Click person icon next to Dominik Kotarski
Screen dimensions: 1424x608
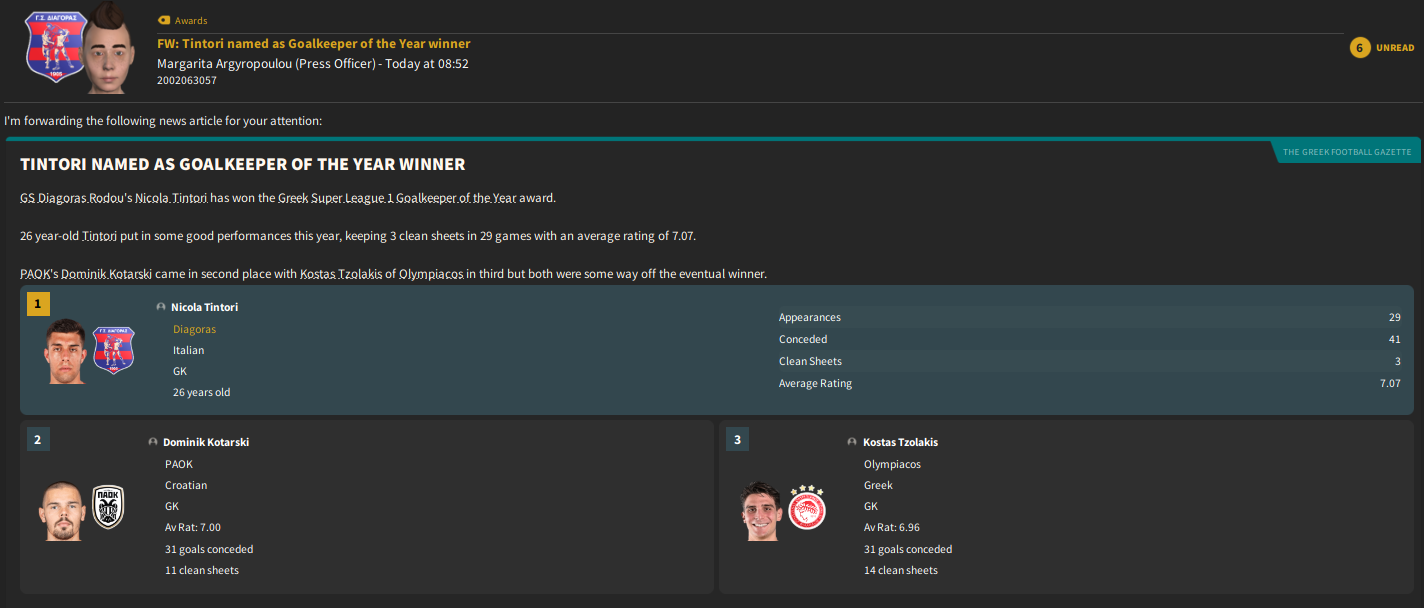click(x=153, y=442)
